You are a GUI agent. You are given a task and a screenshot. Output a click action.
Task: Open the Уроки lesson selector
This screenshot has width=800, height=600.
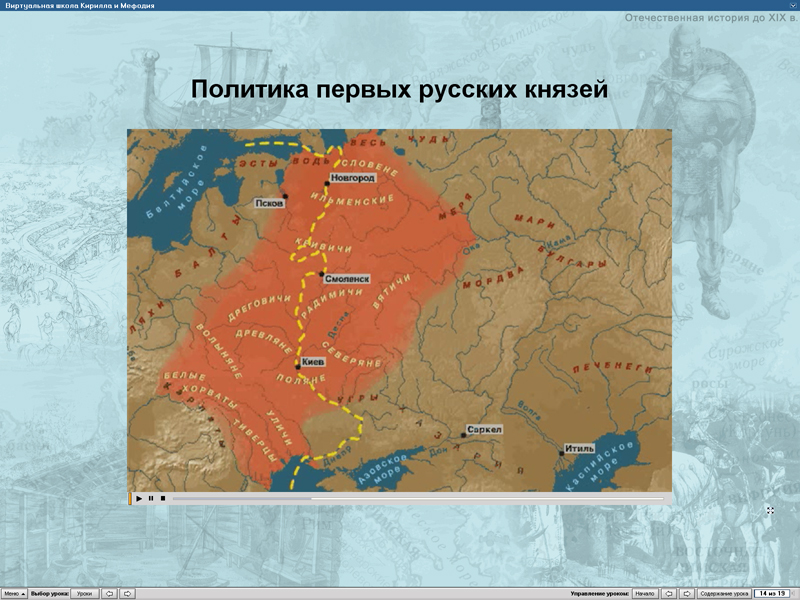85,592
